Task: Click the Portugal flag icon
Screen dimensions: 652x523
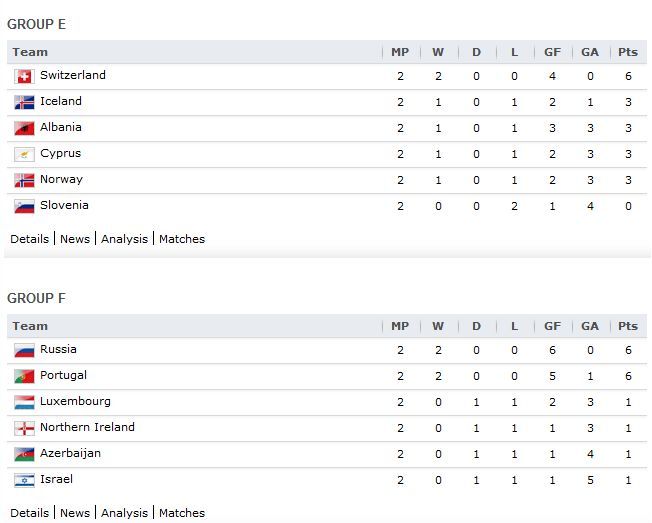Action: [x=24, y=376]
